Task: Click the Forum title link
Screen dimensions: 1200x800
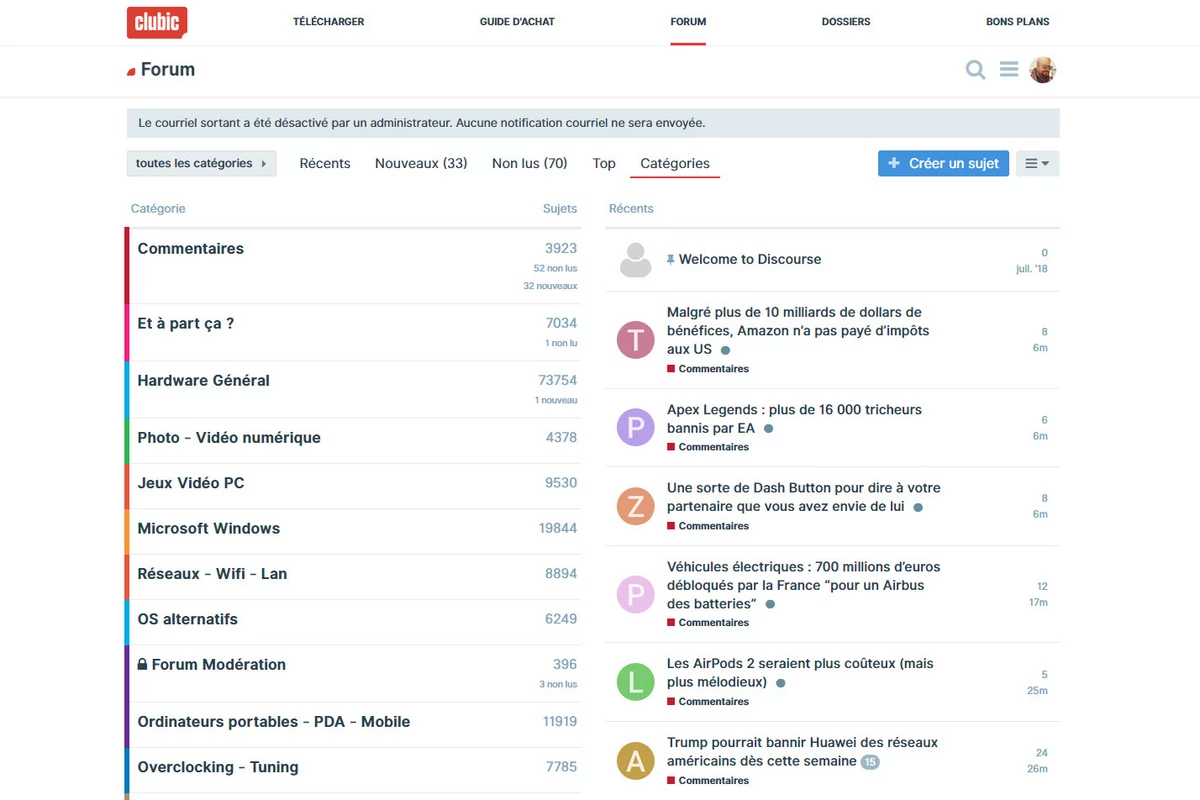Action: pos(168,70)
